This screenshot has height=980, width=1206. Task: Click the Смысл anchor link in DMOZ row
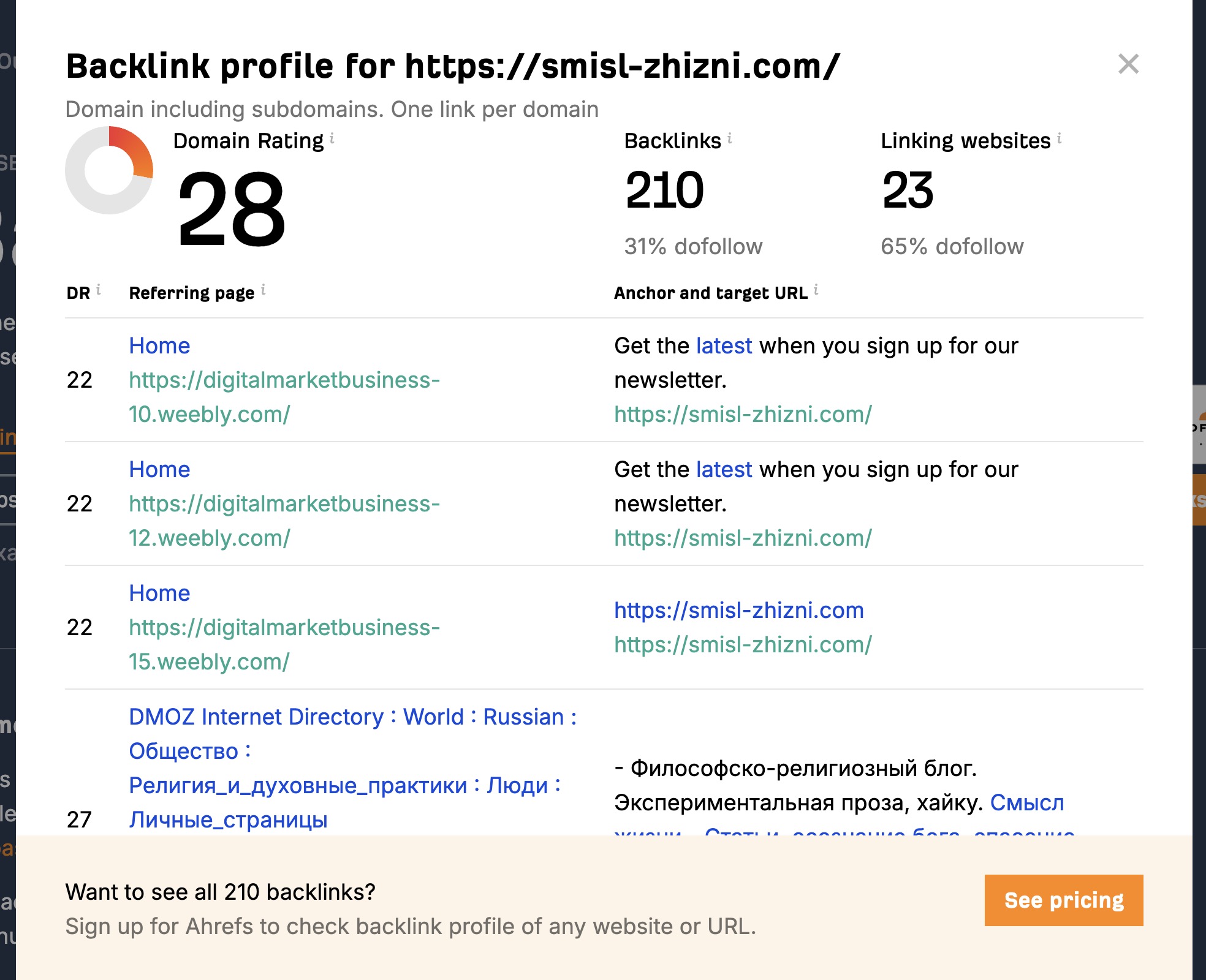pos(1027,802)
